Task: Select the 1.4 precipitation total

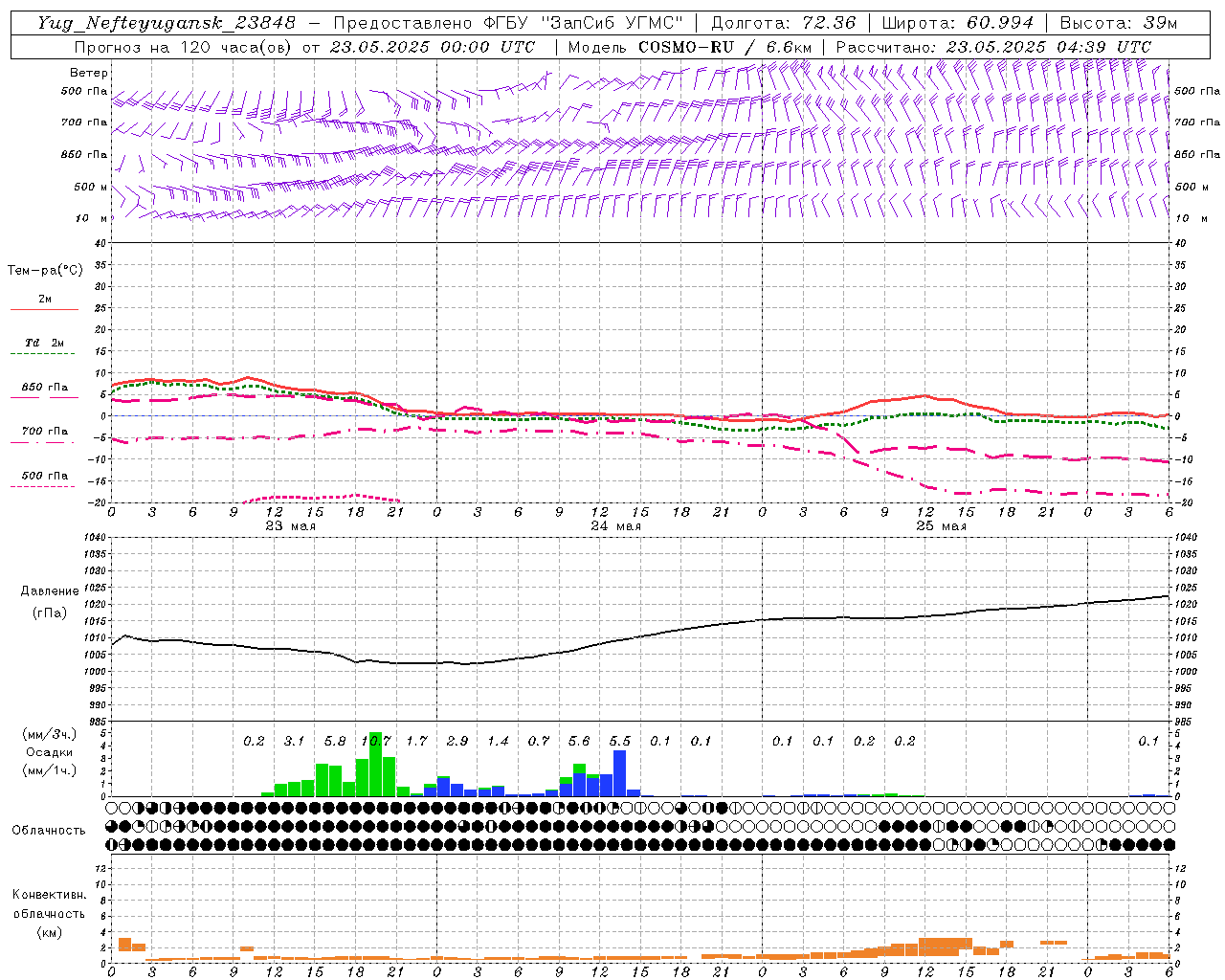Action: click(x=498, y=741)
